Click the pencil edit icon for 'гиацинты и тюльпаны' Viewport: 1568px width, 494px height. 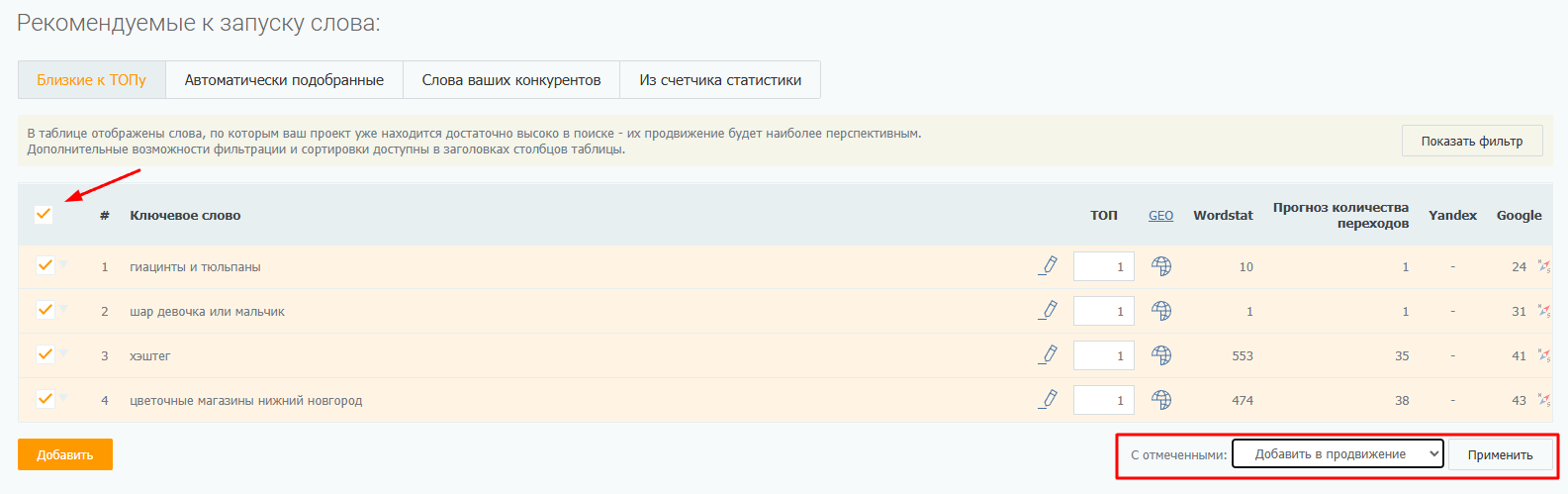(x=1049, y=265)
